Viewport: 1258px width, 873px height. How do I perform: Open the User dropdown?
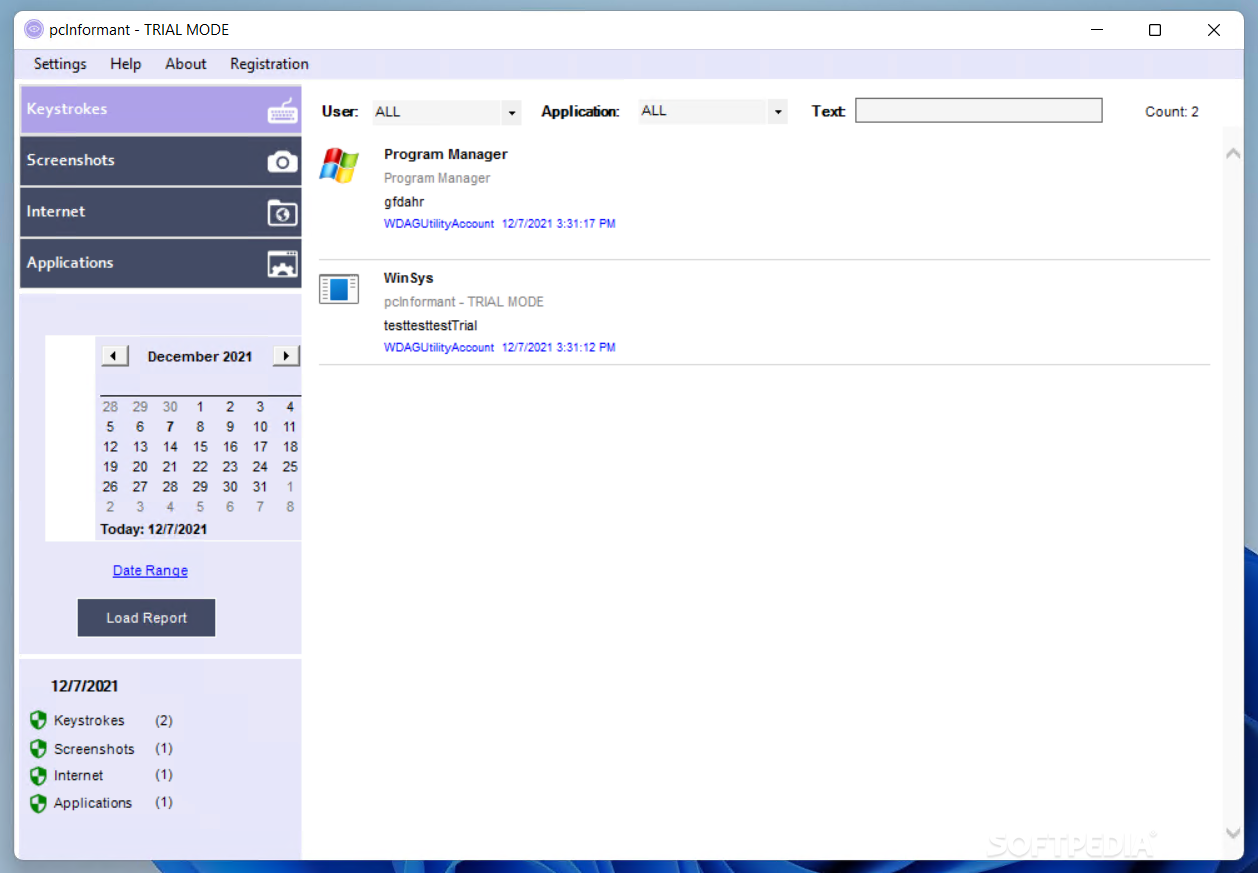click(x=512, y=113)
